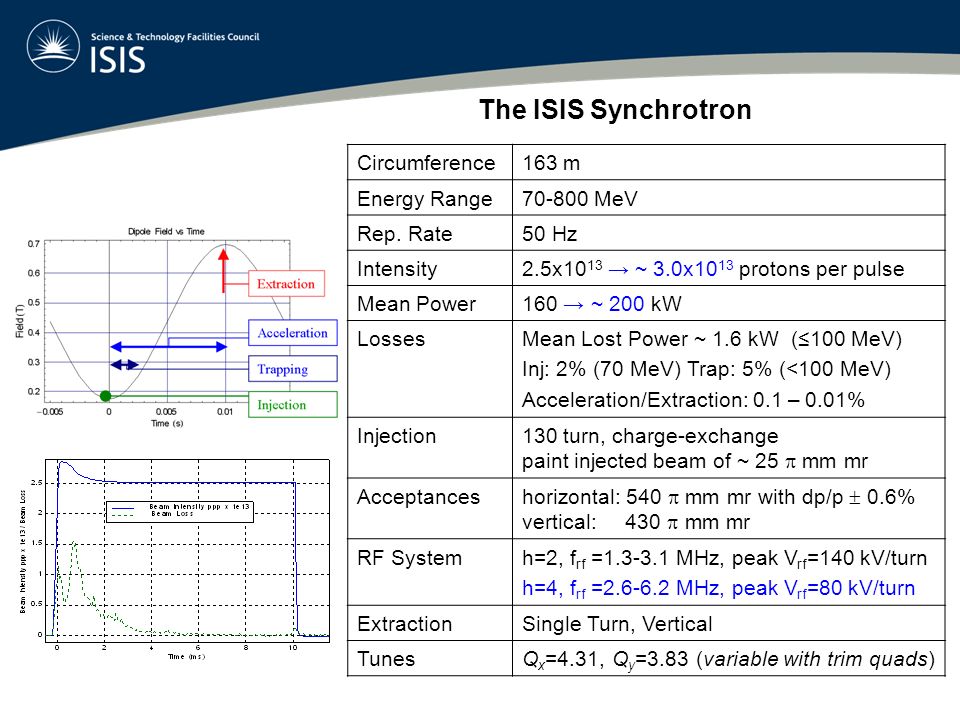960x720 pixels.
Task: Click the 'Time (ms)' axis label
Action: pos(186,656)
